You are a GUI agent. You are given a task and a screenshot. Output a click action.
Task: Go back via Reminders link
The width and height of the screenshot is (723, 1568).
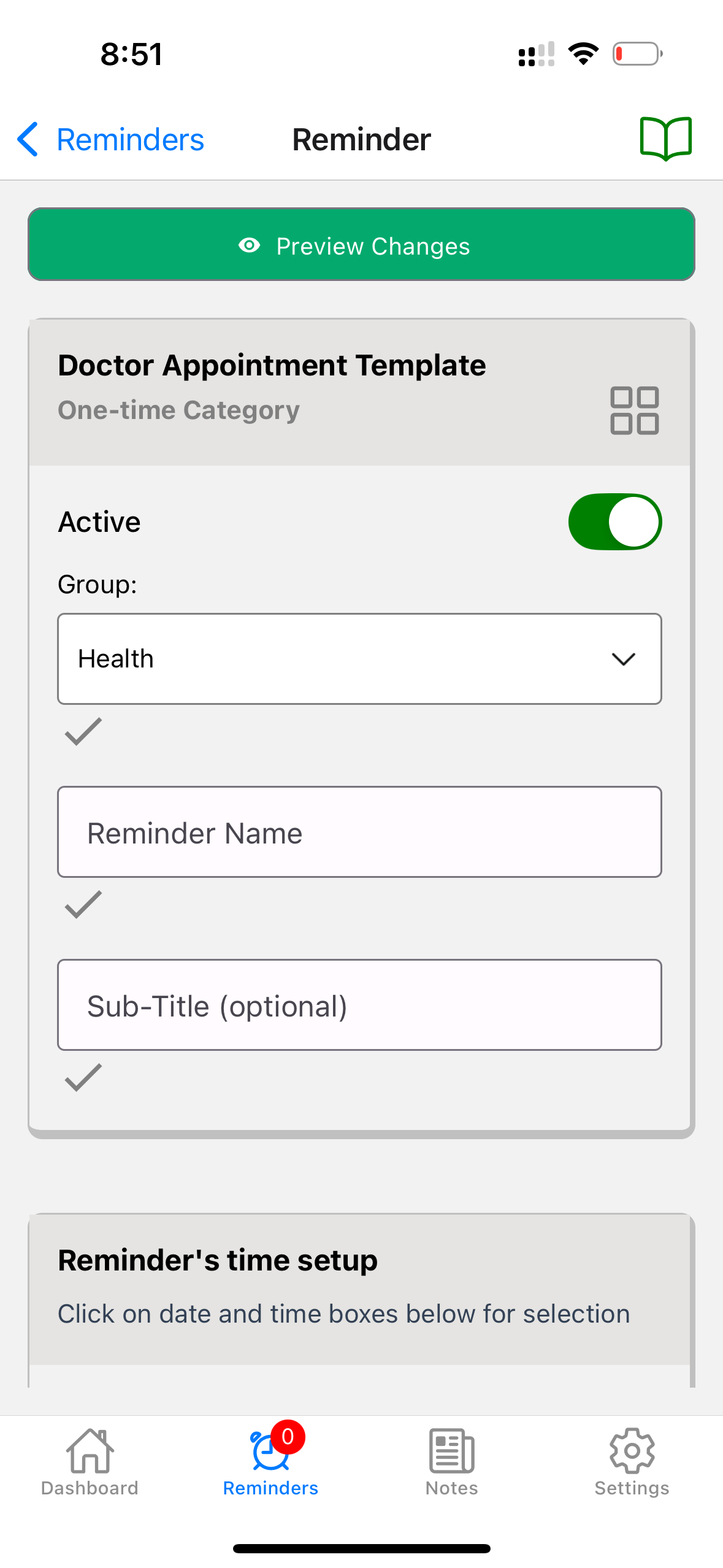click(x=130, y=140)
